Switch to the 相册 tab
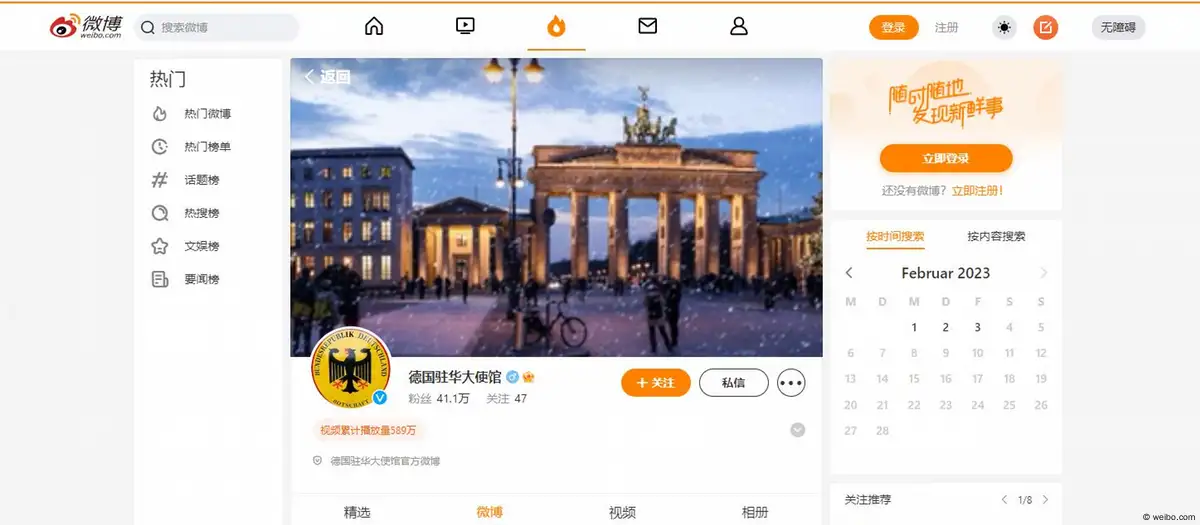This screenshot has width=1200, height=525. click(755, 512)
